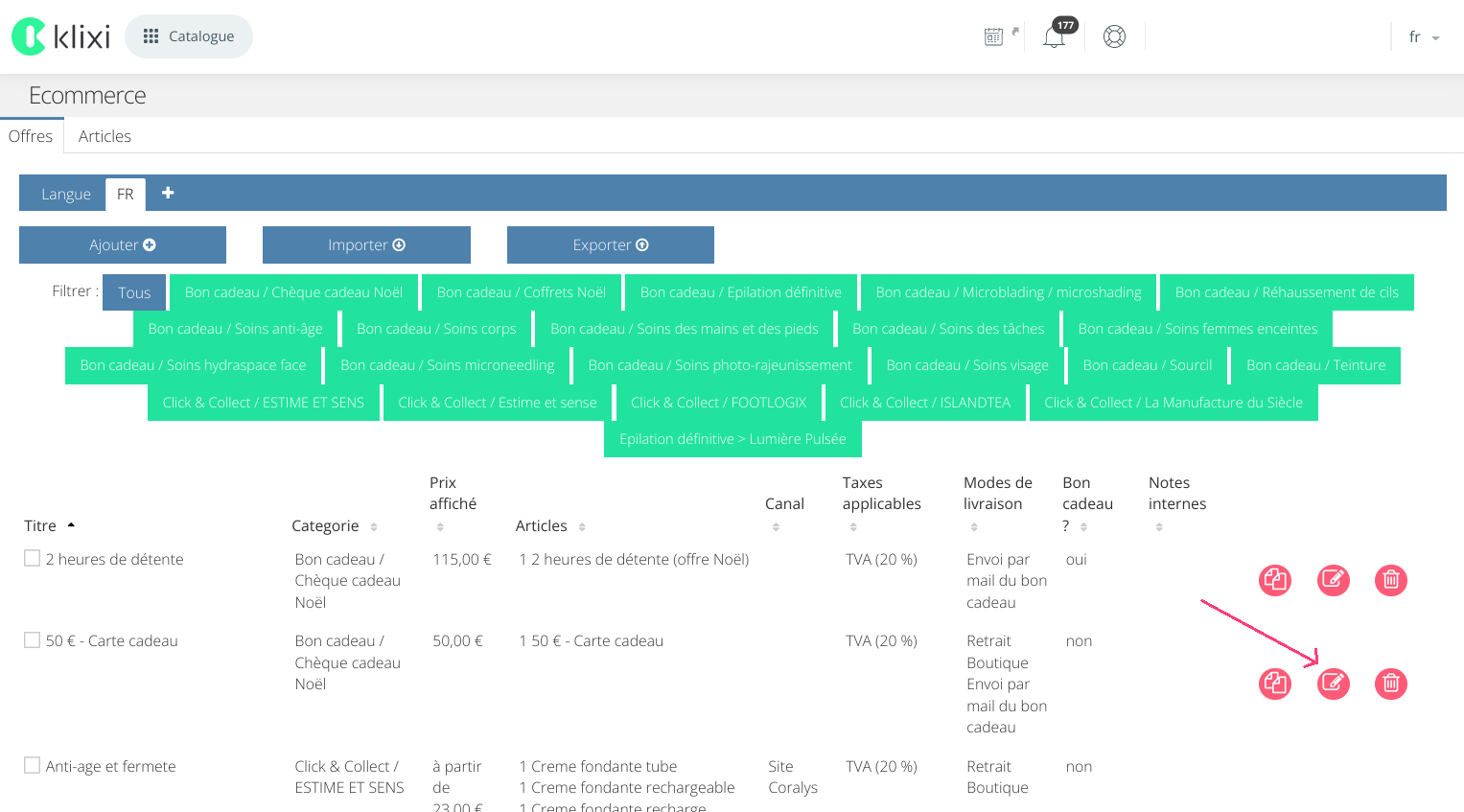Click the klixi logo
This screenshot has height=812, width=1464.
point(60,36)
